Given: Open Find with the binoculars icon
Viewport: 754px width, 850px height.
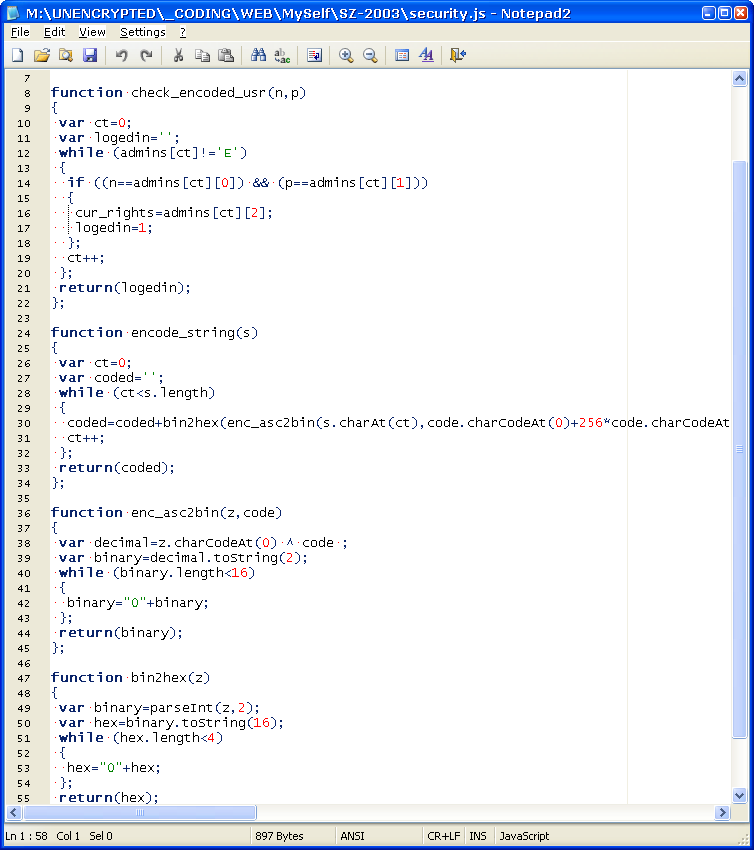Looking at the screenshot, I should coord(258,55).
